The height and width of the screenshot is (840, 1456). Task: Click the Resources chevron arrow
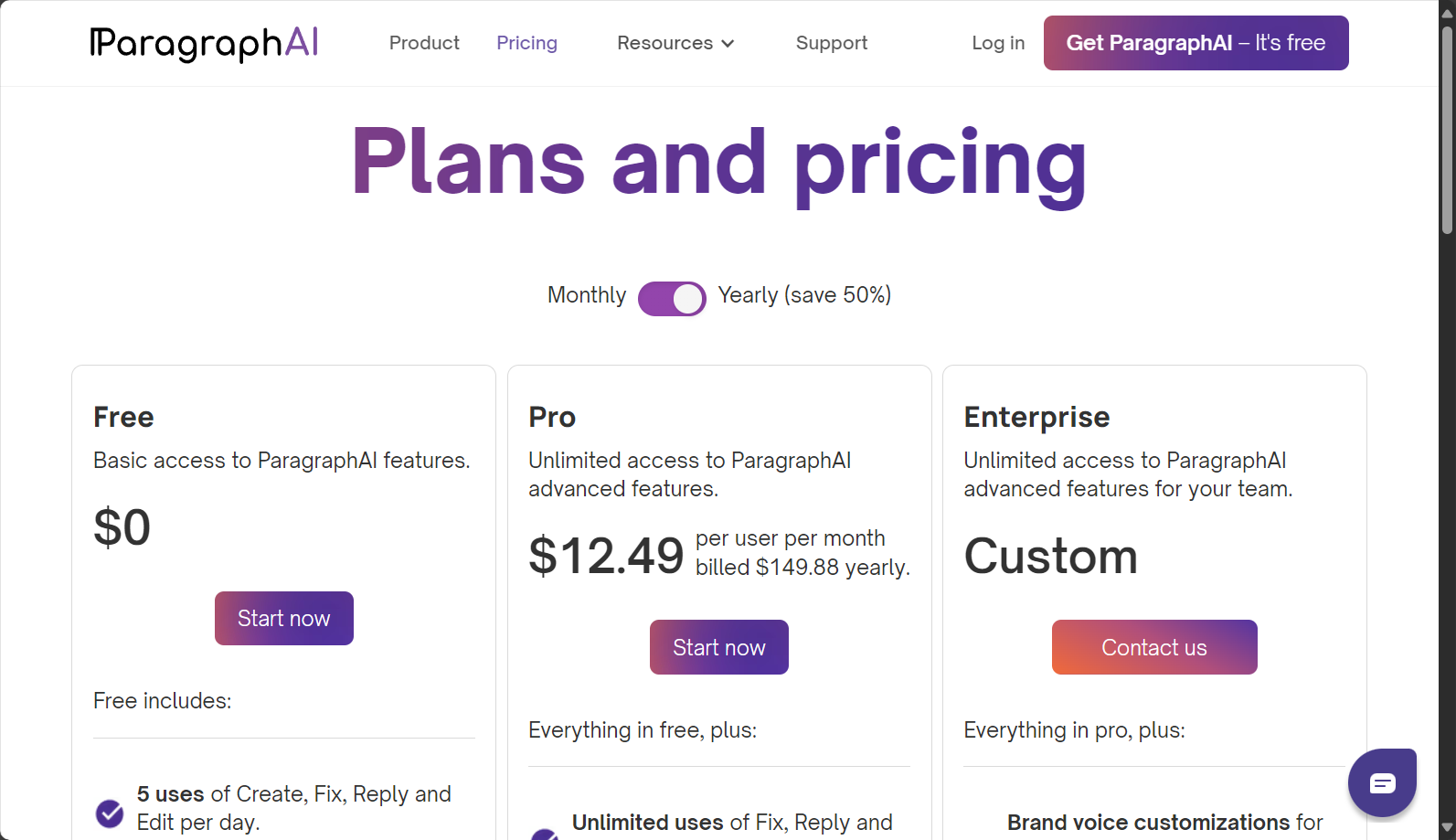pos(728,44)
